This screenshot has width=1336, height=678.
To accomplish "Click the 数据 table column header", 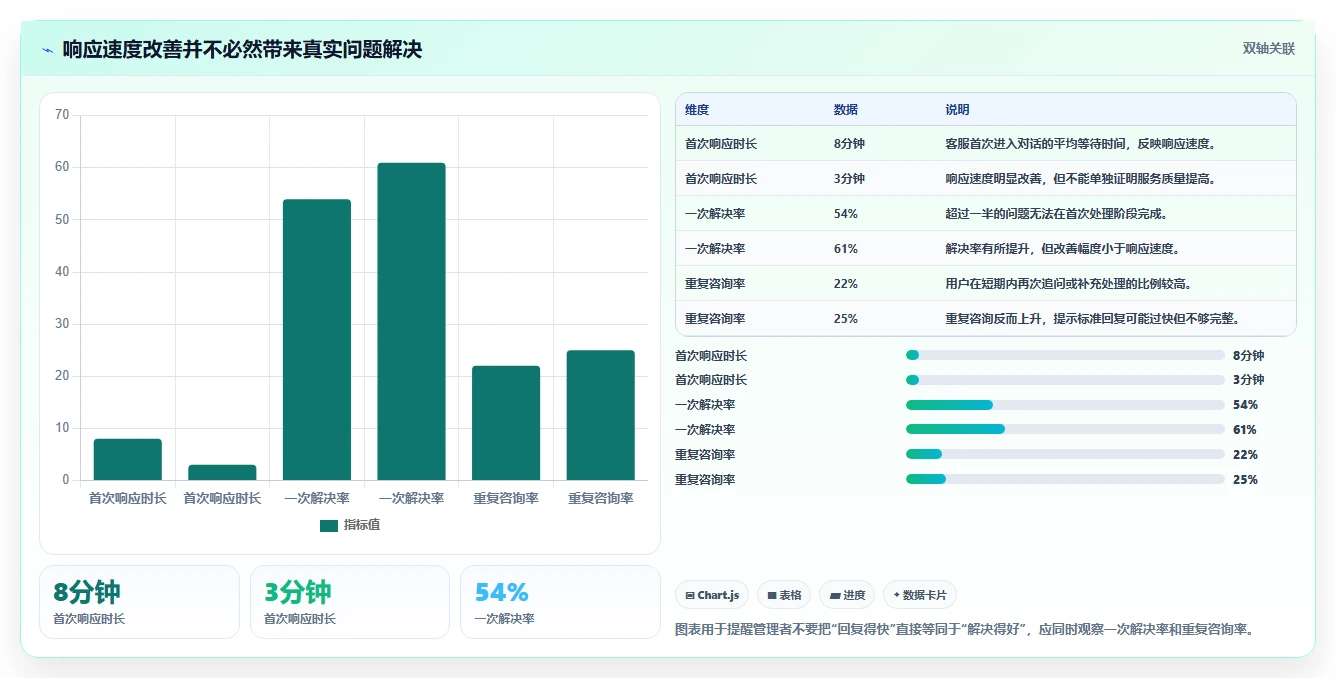I will click(x=845, y=110).
